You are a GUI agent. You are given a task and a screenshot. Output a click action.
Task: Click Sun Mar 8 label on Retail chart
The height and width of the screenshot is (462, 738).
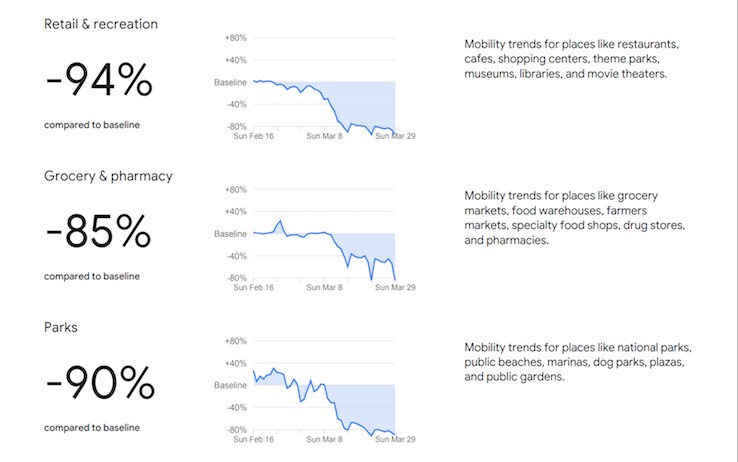[x=324, y=136]
